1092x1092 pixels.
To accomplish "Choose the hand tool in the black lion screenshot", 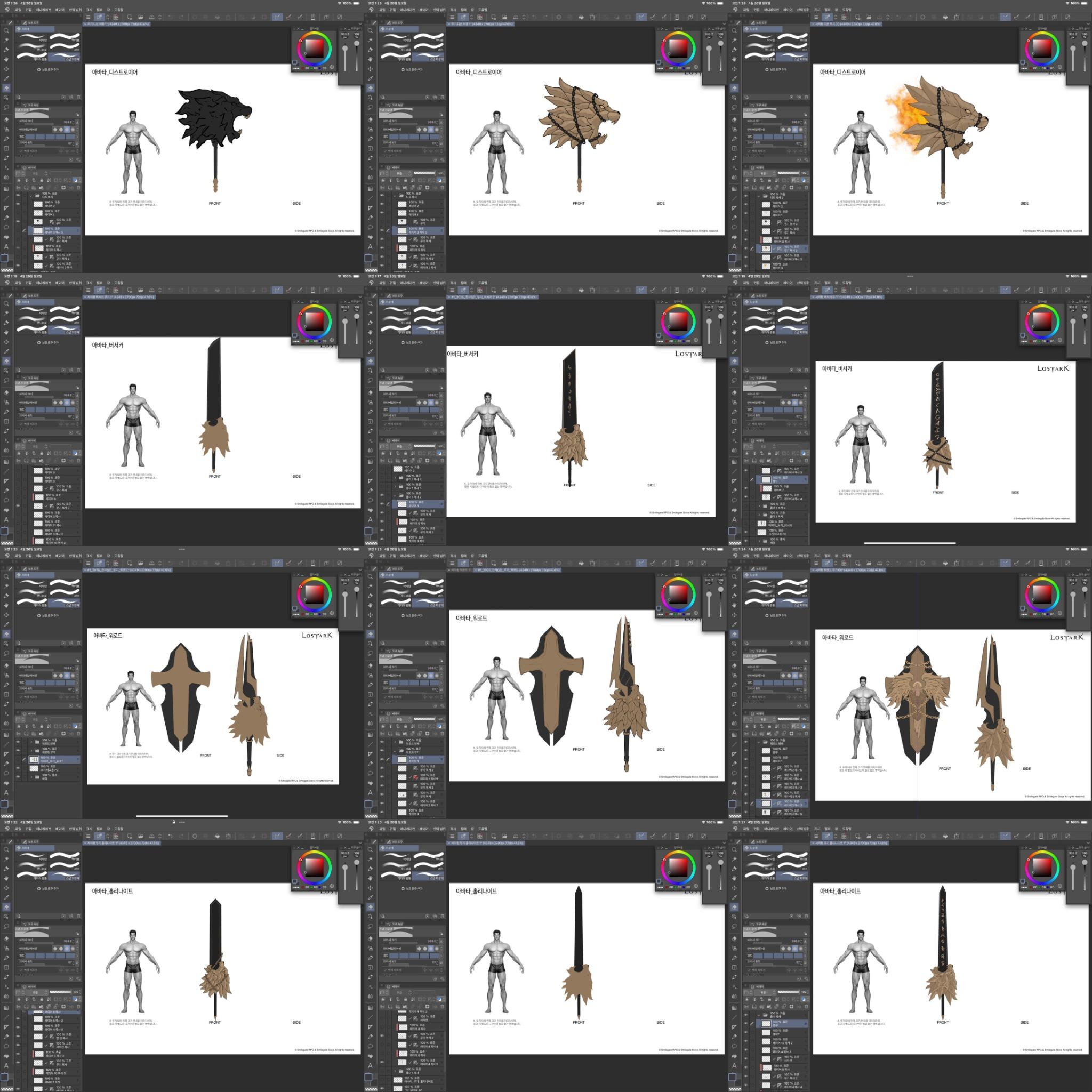I will click(x=6, y=59).
